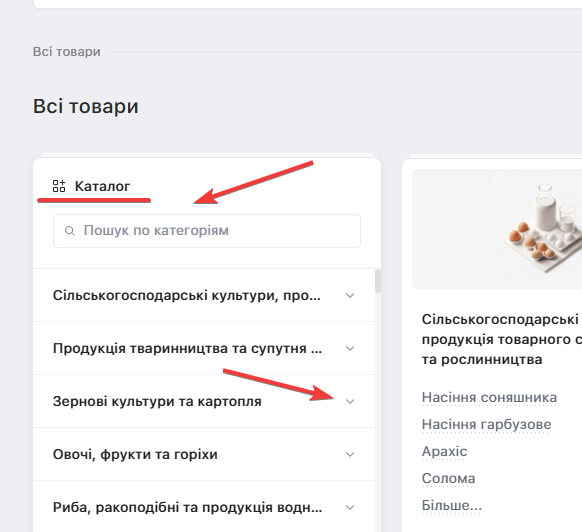The width and height of the screenshot is (582, 532).
Task: Open the Каталог tab
Action: pyautogui.click(x=92, y=186)
